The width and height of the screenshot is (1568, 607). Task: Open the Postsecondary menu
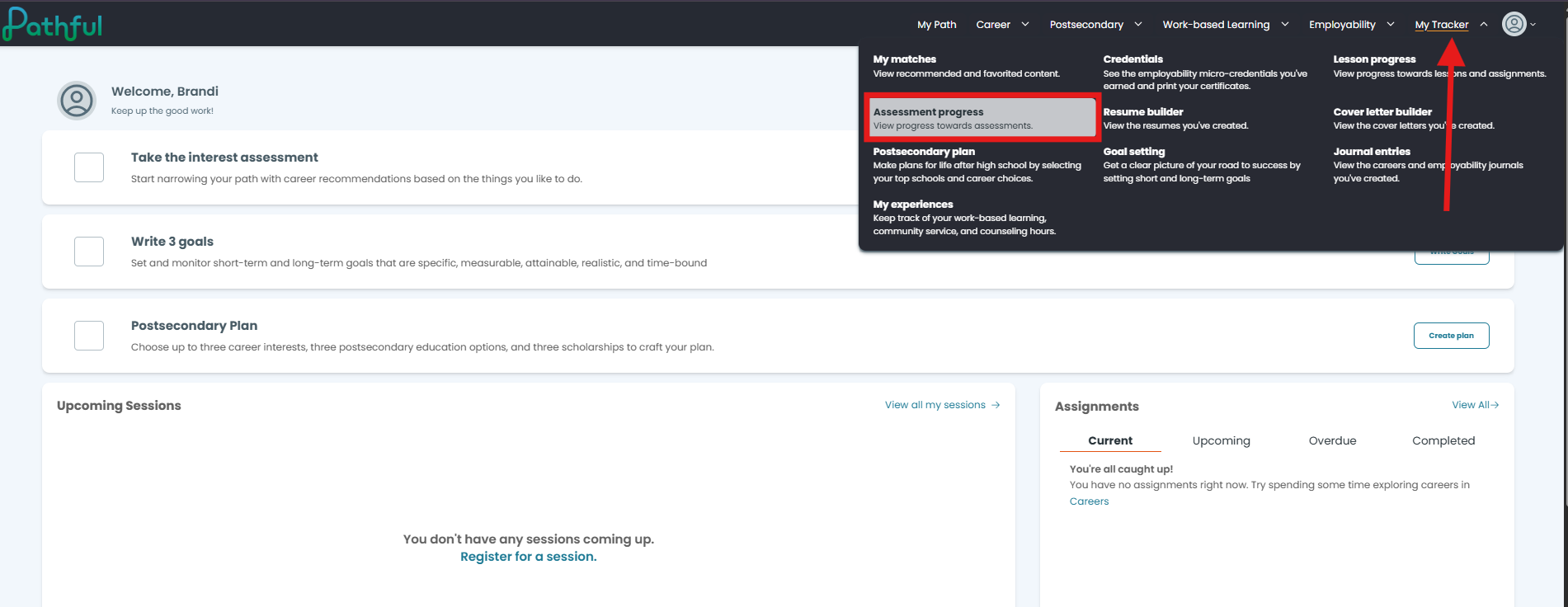1086,25
